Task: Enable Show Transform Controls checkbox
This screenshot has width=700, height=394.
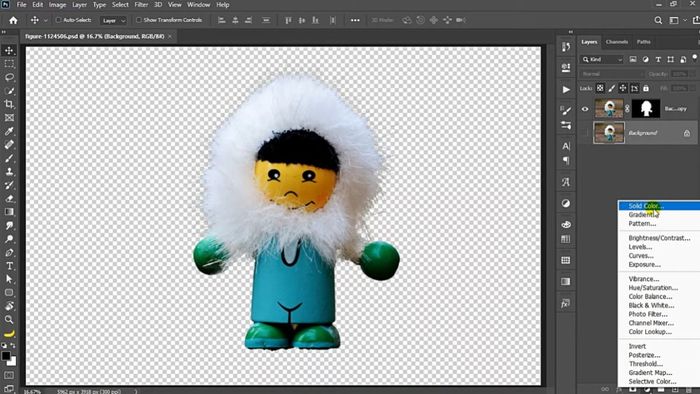Action: pyautogui.click(x=138, y=20)
